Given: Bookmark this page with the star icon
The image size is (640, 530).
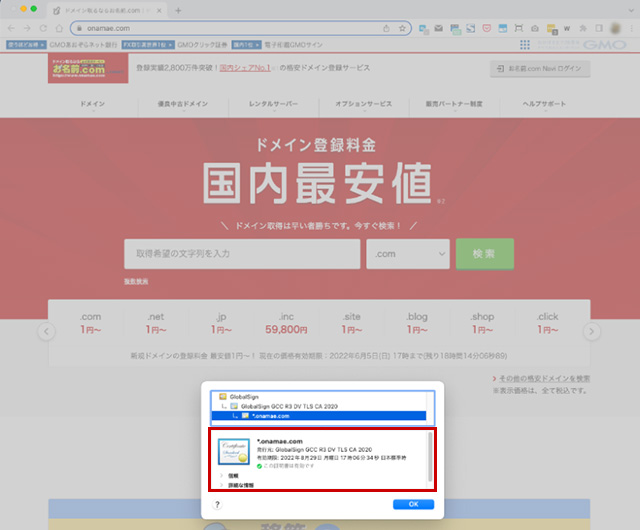Looking at the screenshot, I should [402, 28].
